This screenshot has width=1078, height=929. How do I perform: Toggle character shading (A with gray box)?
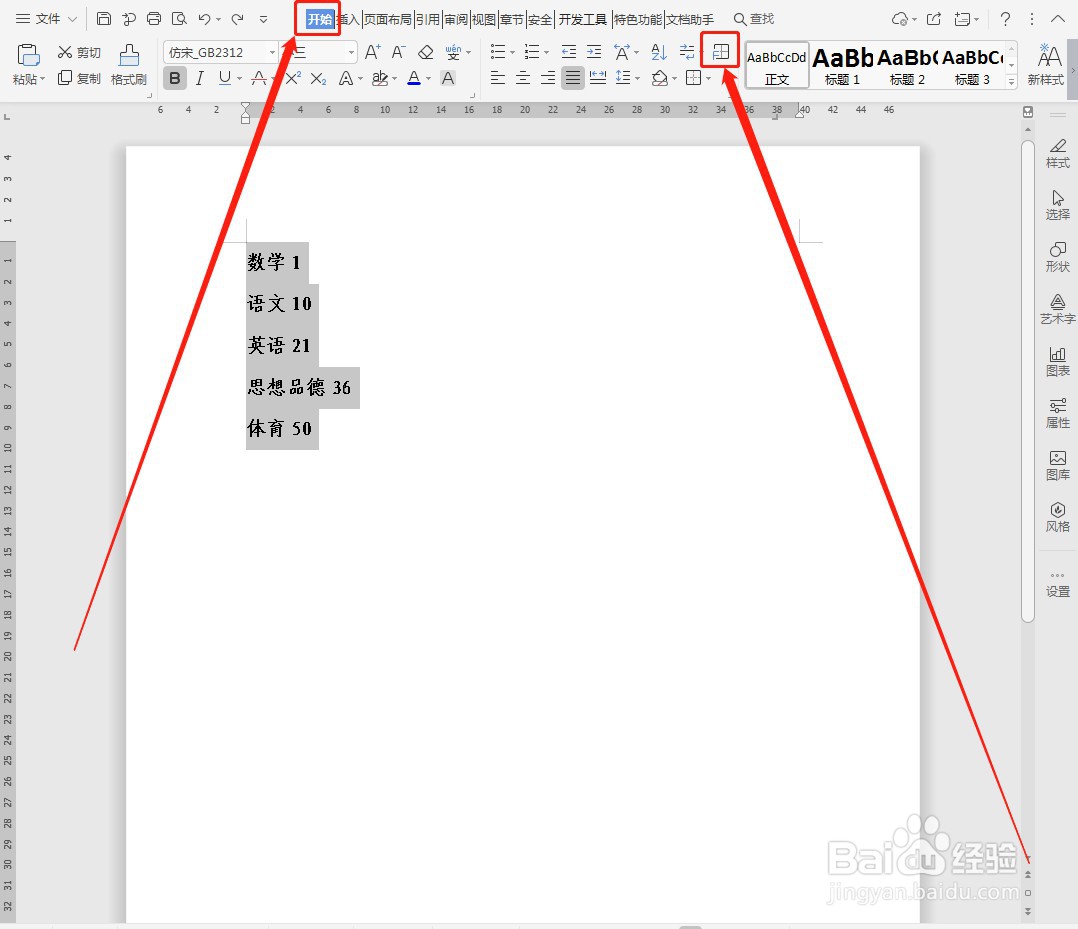click(x=448, y=78)
